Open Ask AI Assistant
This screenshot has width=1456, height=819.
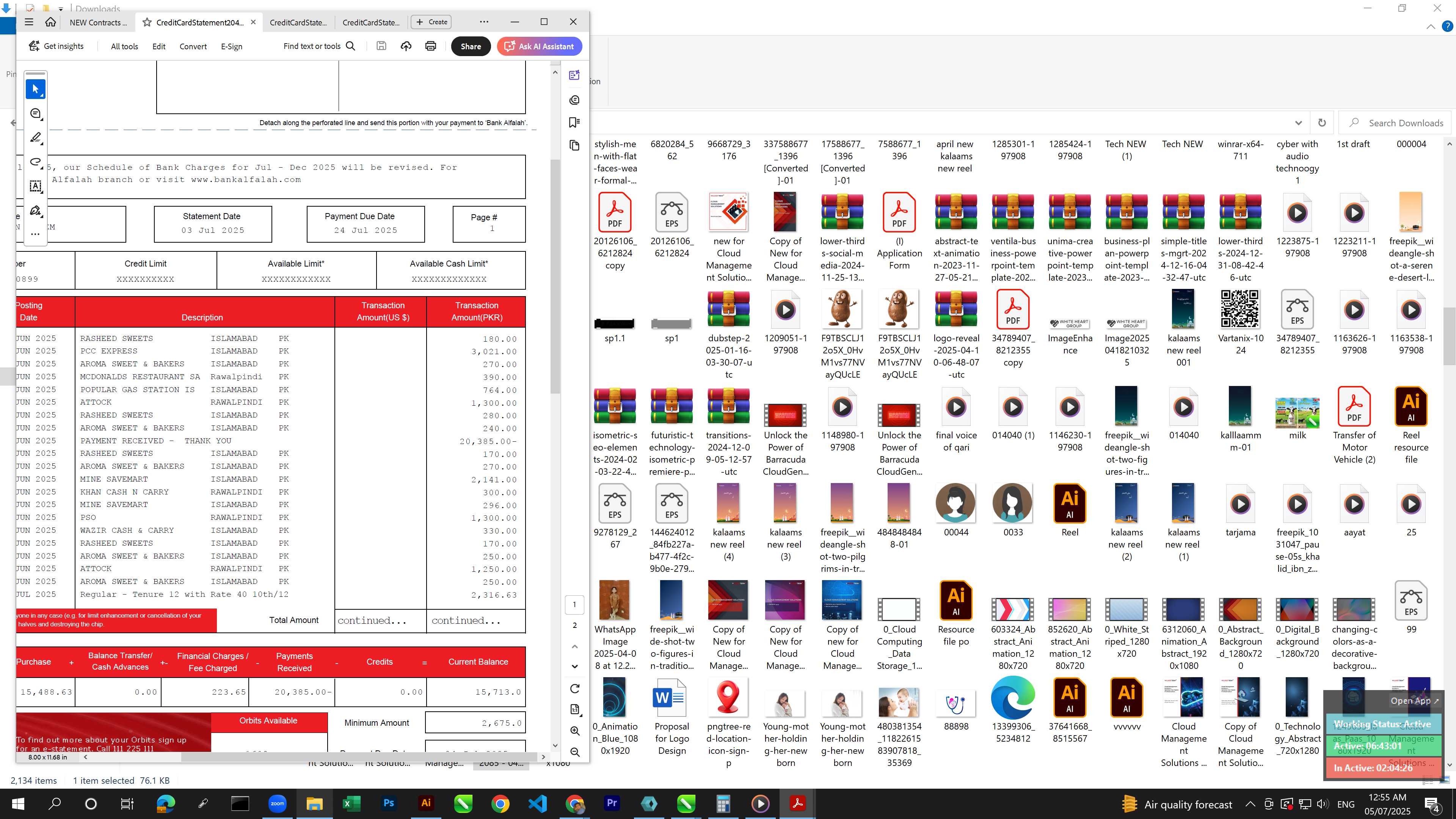point(539,46)
